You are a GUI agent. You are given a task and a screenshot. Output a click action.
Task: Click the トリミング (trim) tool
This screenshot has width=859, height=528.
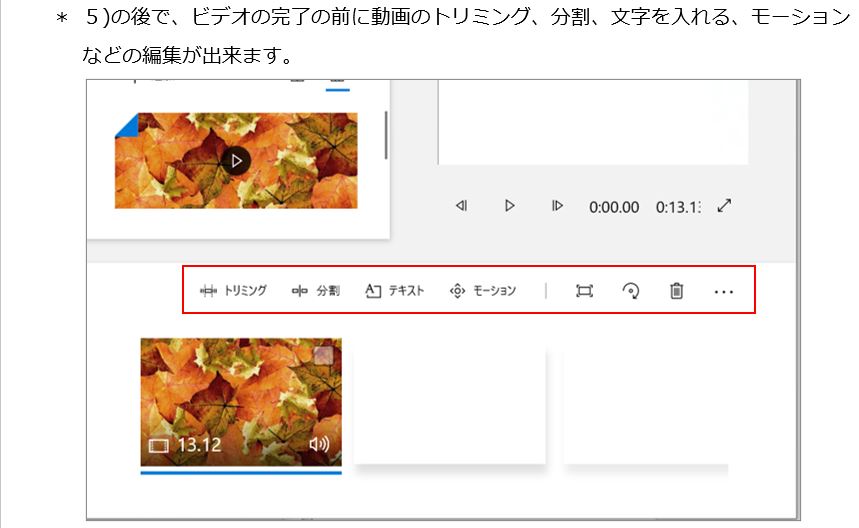[233, 290]
